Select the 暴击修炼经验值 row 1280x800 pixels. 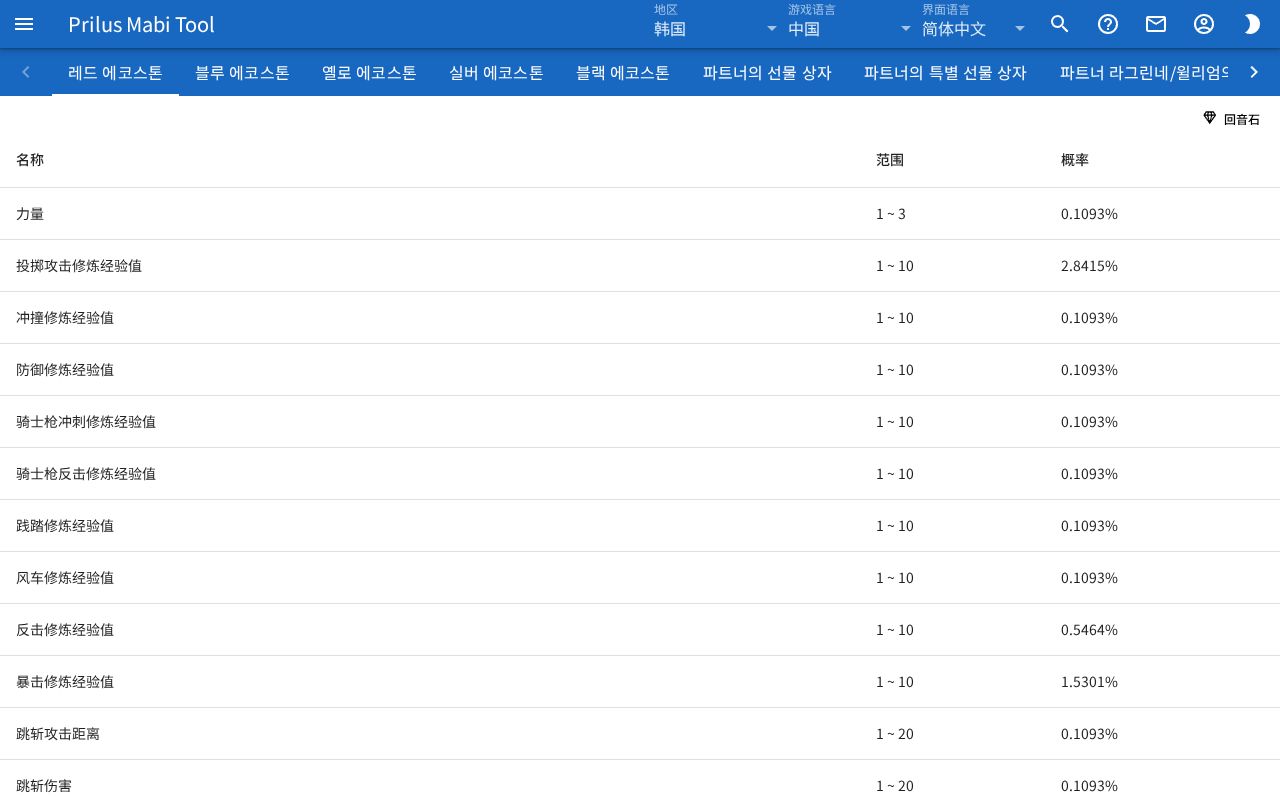pos(640,682)
